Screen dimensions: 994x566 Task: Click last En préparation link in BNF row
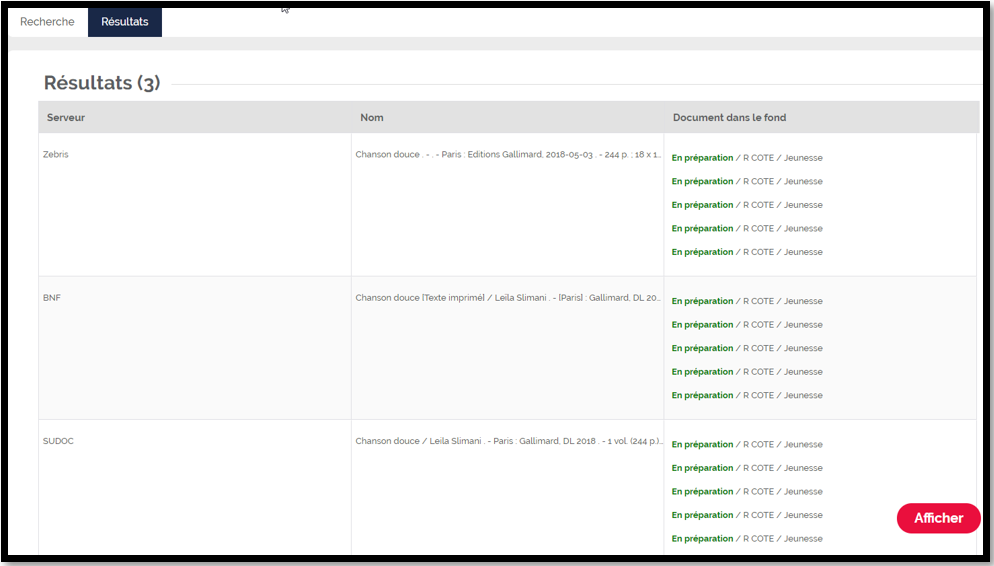click(x=702, y=395)
